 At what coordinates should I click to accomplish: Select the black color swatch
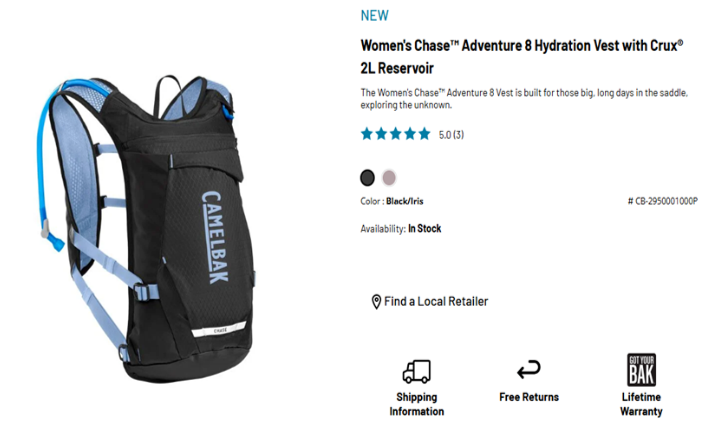[367, 178]
